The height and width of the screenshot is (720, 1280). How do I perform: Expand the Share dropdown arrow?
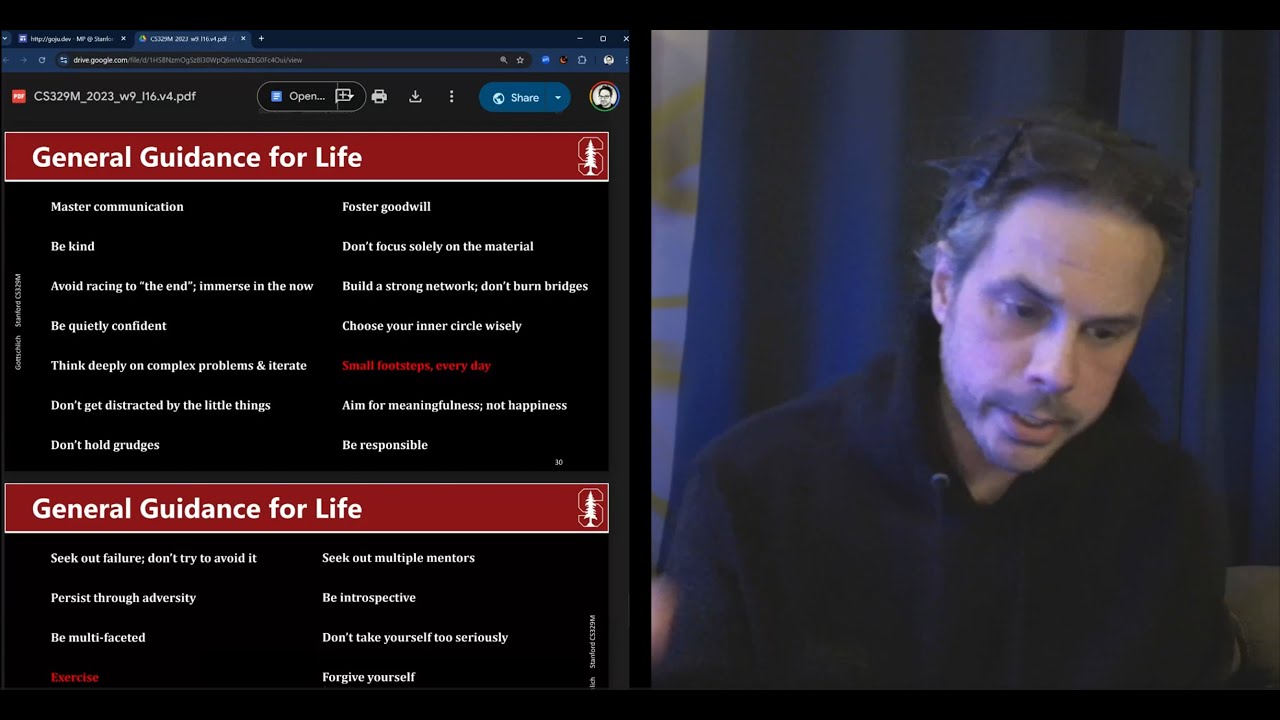pyautogui.click(x=558, y=97)
